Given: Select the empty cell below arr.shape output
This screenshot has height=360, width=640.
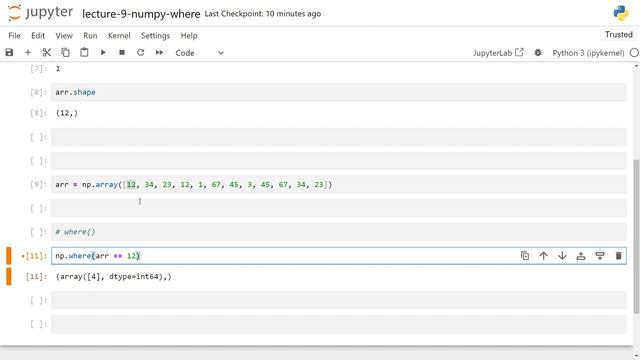Looking at the screenshot, I should tap(339, 137).
